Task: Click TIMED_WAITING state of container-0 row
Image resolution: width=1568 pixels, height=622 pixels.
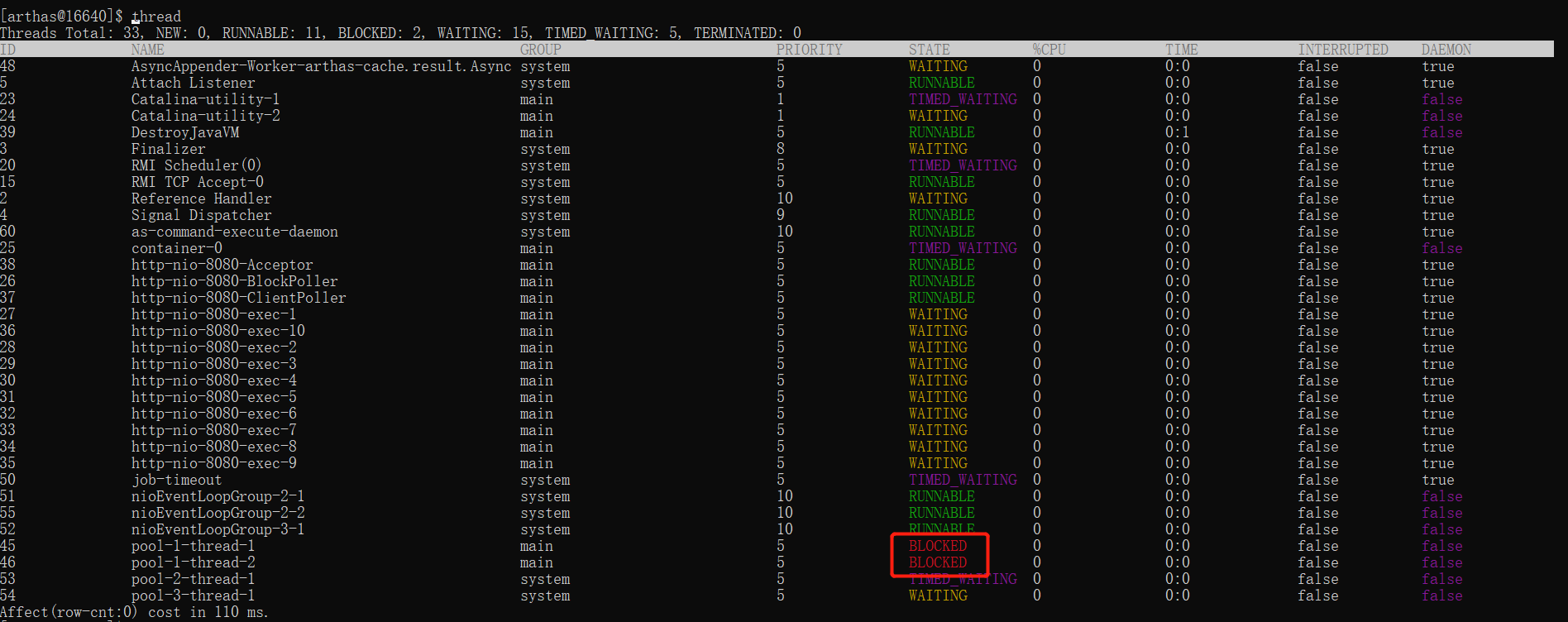Action: tap(963, 248)
